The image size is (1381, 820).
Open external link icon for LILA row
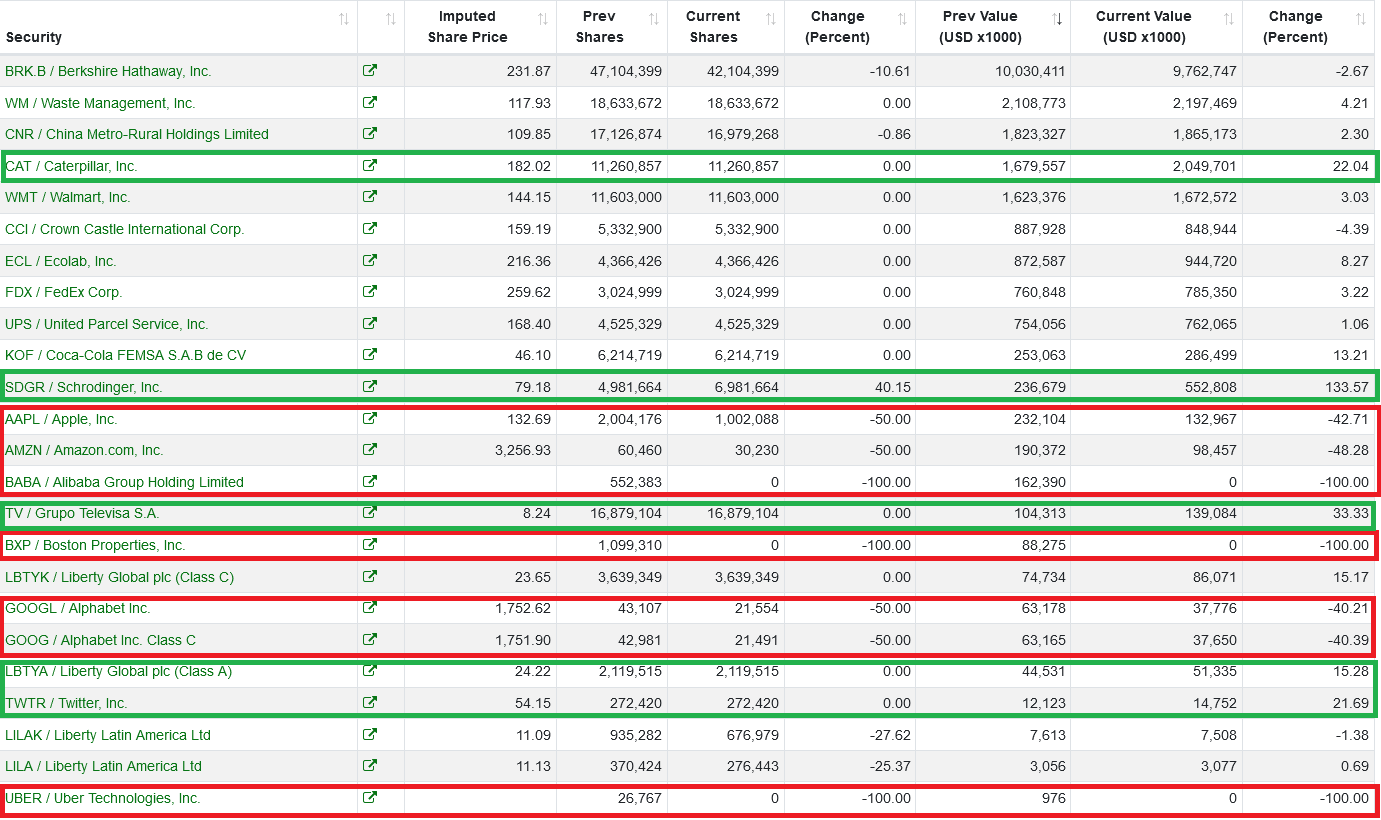370,765
